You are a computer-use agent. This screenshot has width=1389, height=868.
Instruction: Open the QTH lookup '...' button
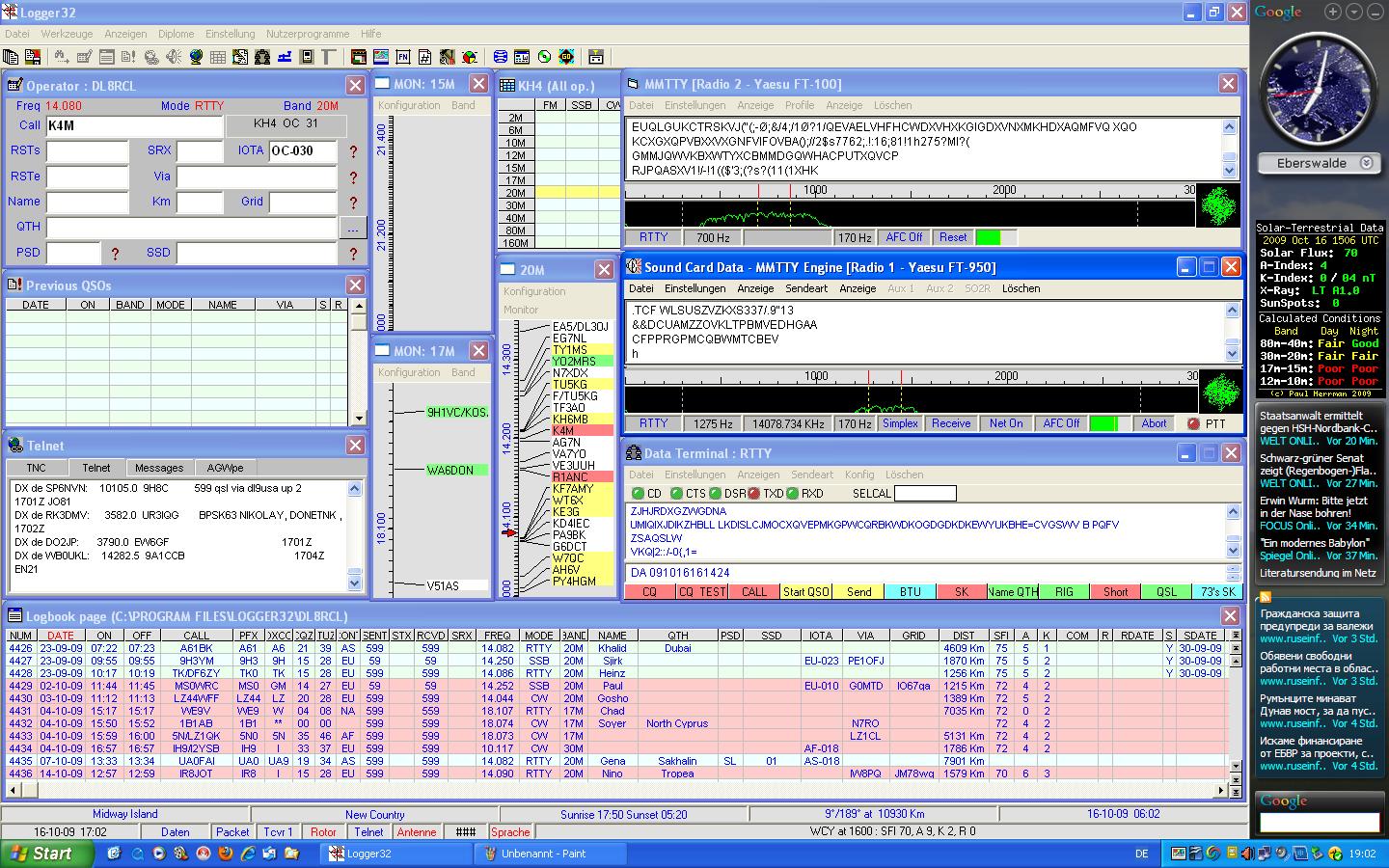(x=352, y=228)
